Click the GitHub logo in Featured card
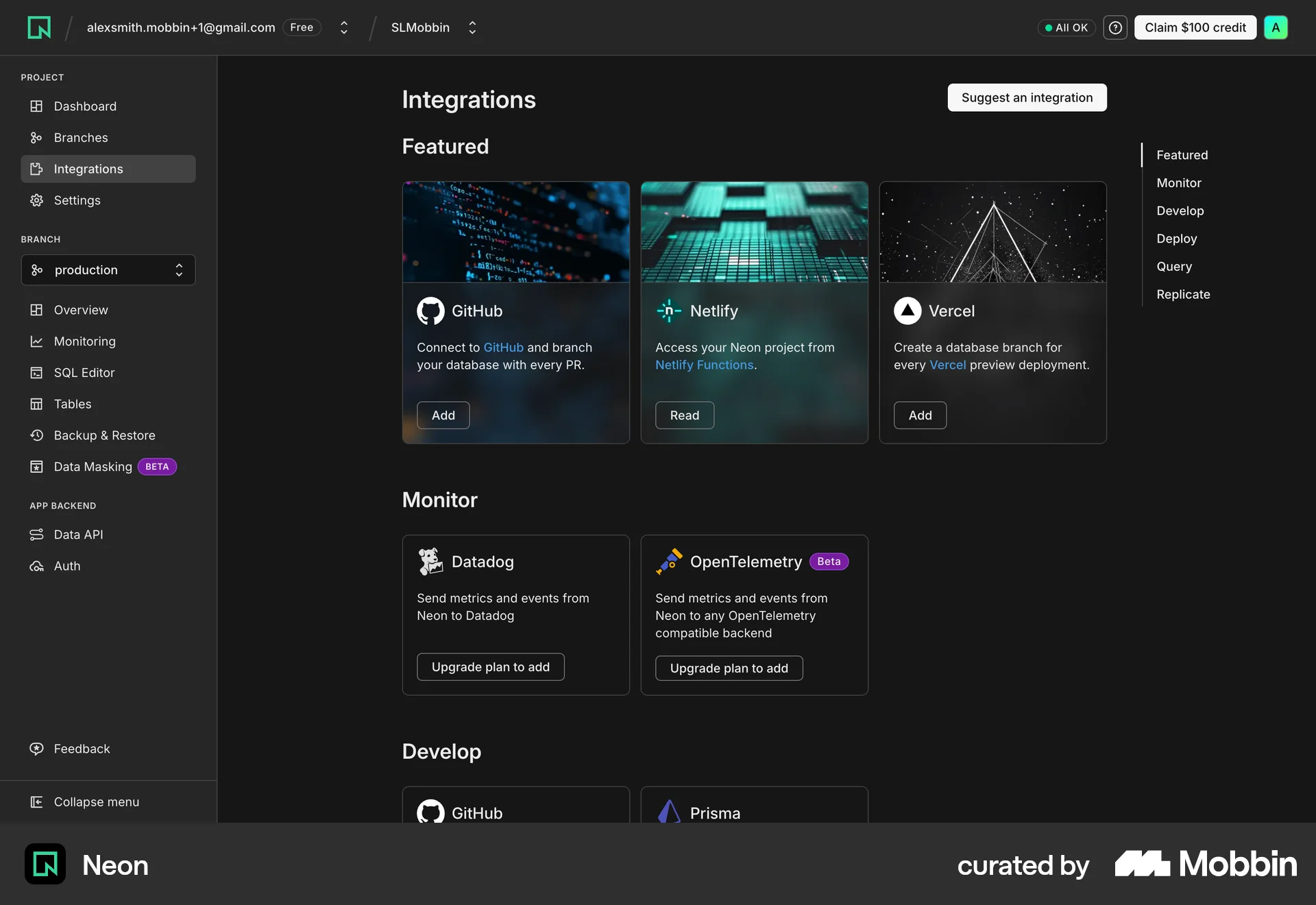This screenshot has height=905, width=1316. (430, 311)
